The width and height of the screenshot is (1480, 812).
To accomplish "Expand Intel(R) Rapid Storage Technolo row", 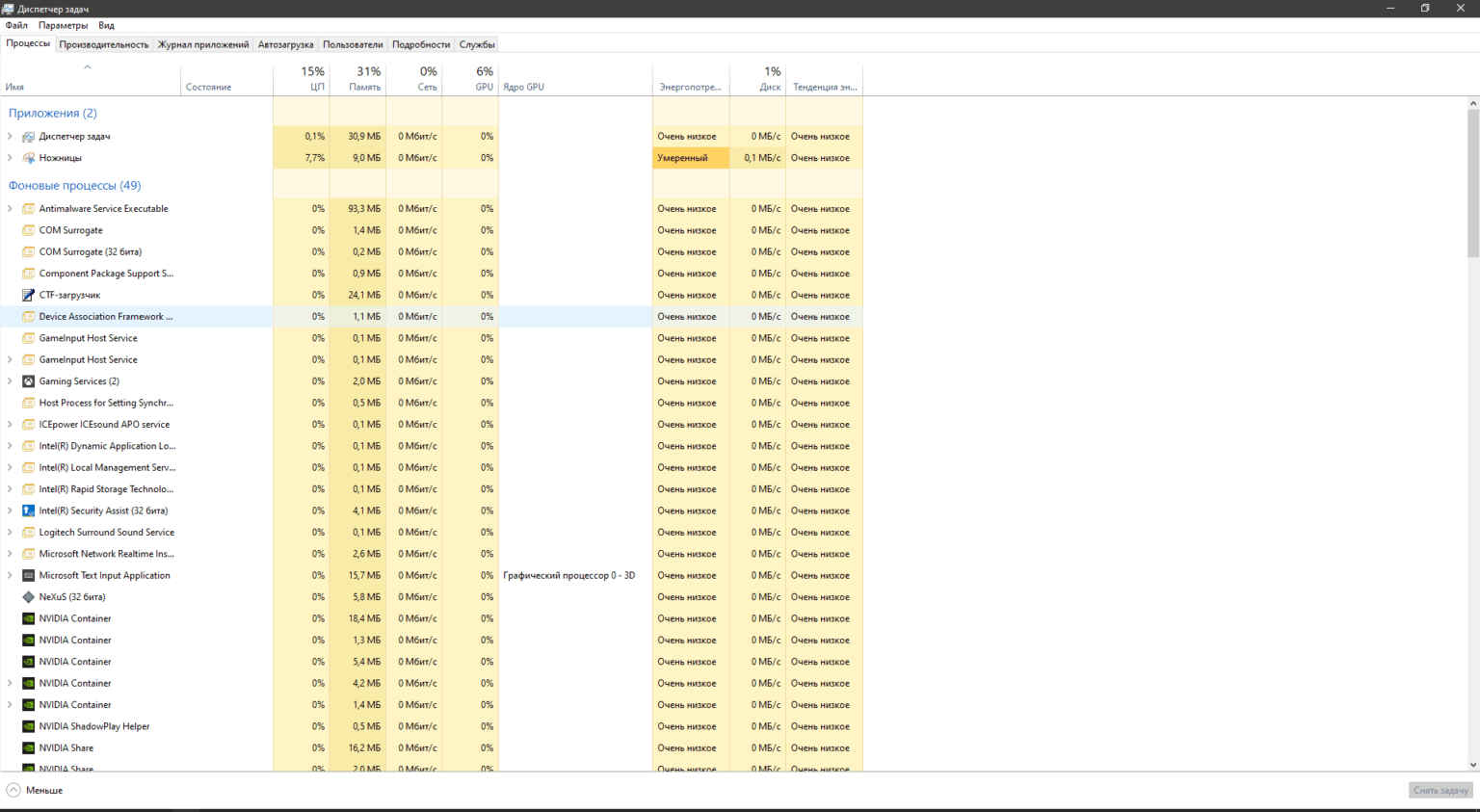I will point(10,489).
